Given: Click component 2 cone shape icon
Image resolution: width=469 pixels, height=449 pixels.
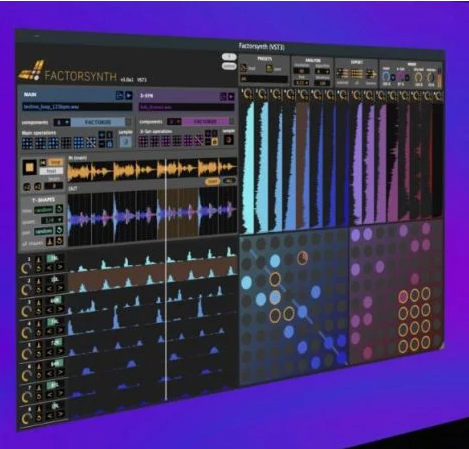Looking at the screenshot, I should click(x=38, y=281).
